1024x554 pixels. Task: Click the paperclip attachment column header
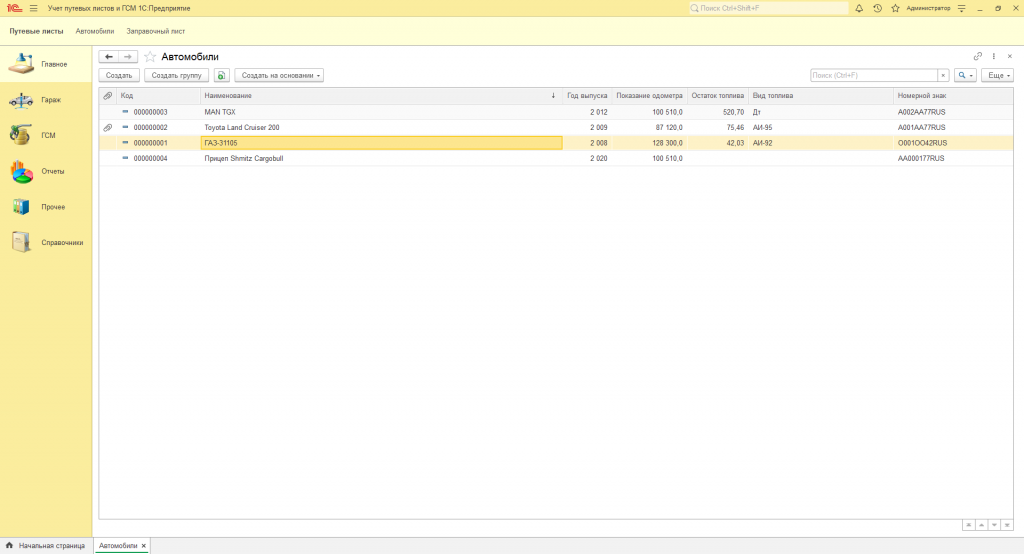[x=108, y=95]
